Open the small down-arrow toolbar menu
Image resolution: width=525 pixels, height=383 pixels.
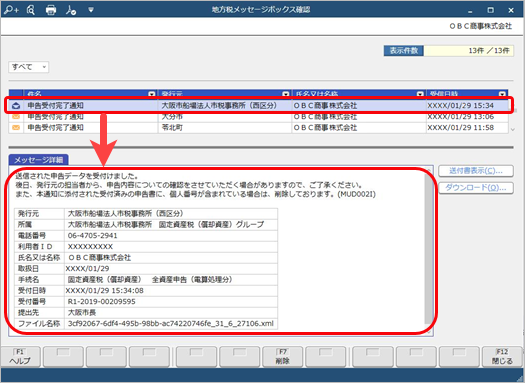91,10
